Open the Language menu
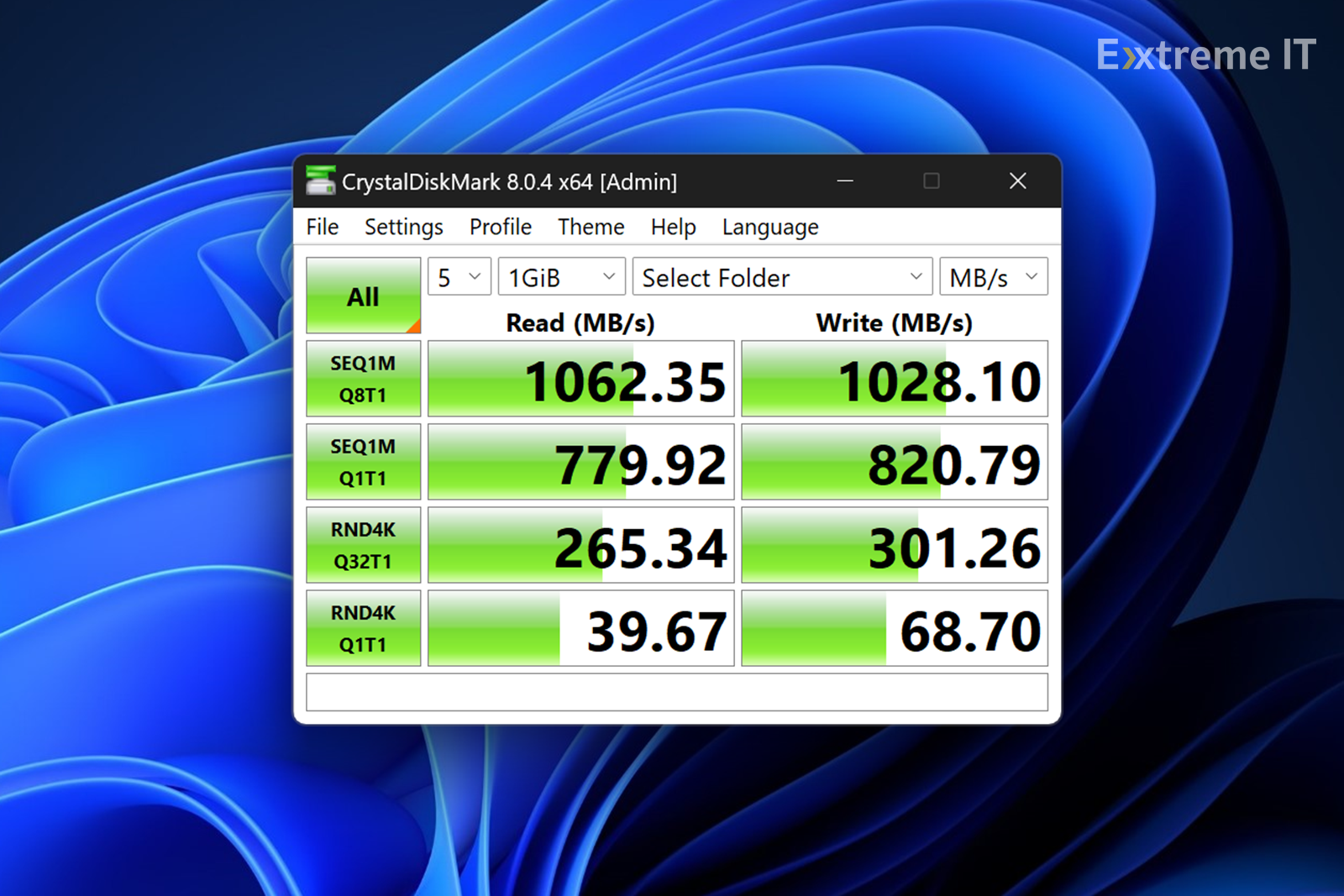Screen dimensions: 1344x896 tap(770, 227)
